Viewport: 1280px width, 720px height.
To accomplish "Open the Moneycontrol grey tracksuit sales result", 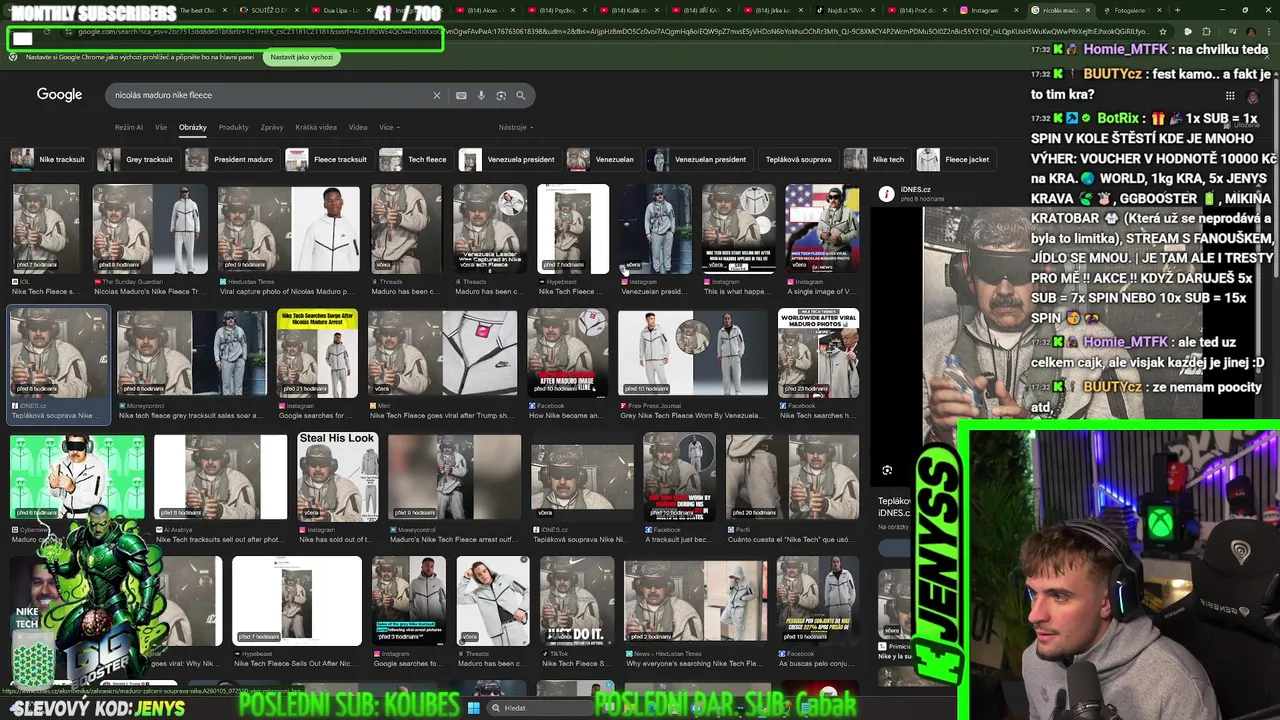I will 191,353.
